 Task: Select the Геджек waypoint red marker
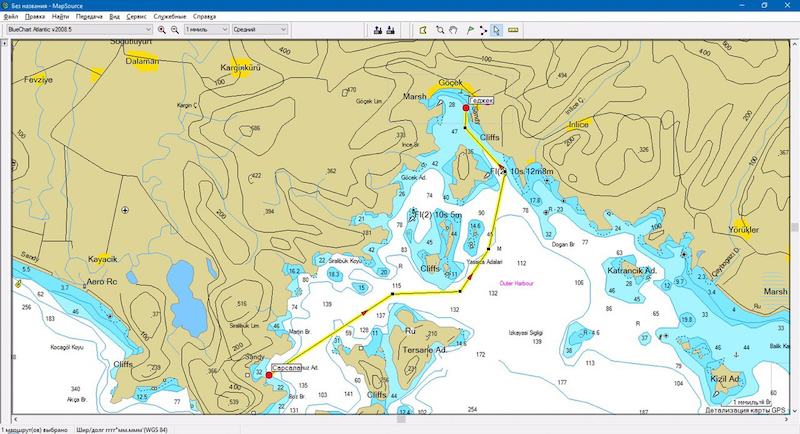(466, 108)
